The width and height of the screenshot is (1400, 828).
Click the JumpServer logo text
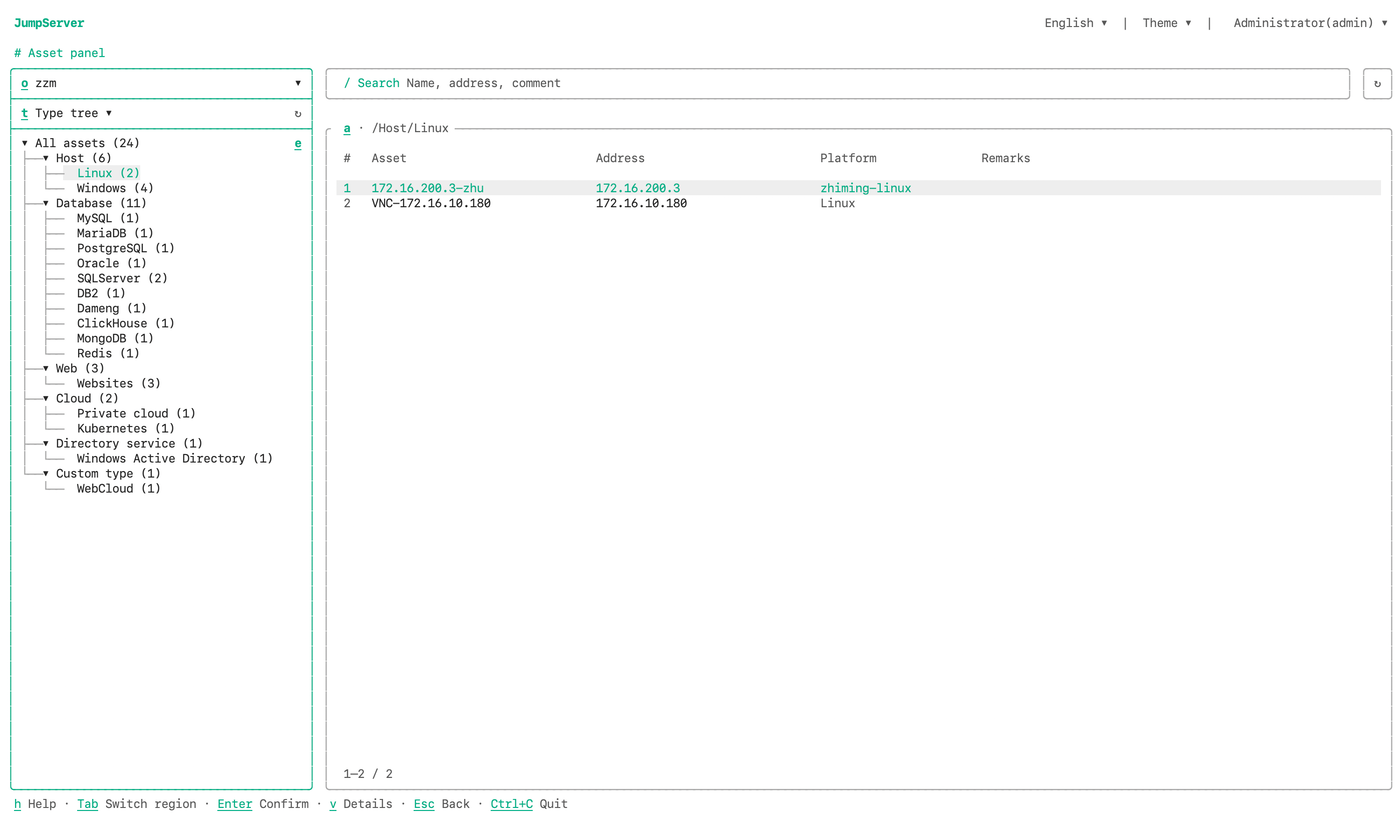point(49,23)
